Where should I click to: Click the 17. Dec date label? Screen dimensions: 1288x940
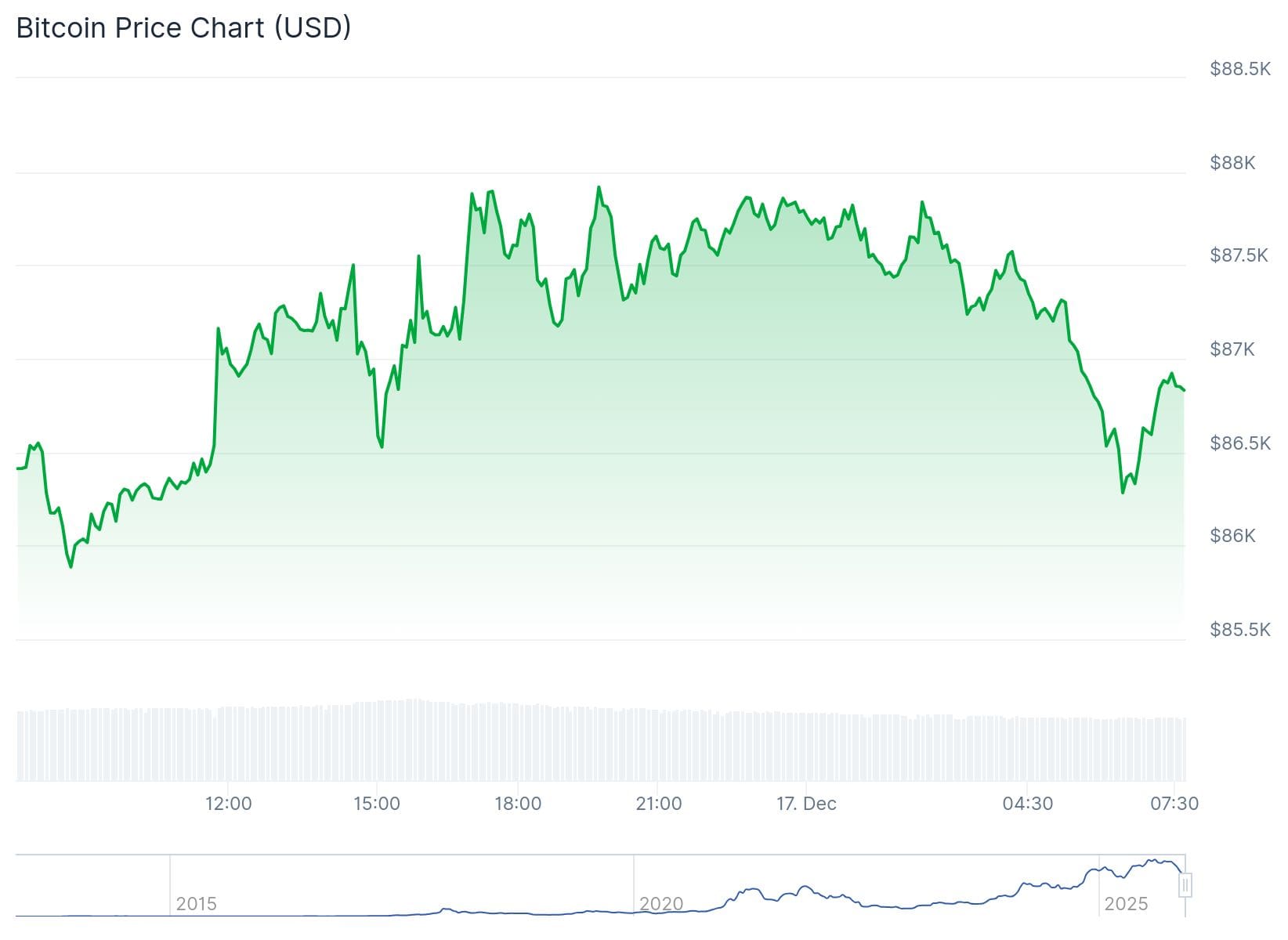click(806, 804)
